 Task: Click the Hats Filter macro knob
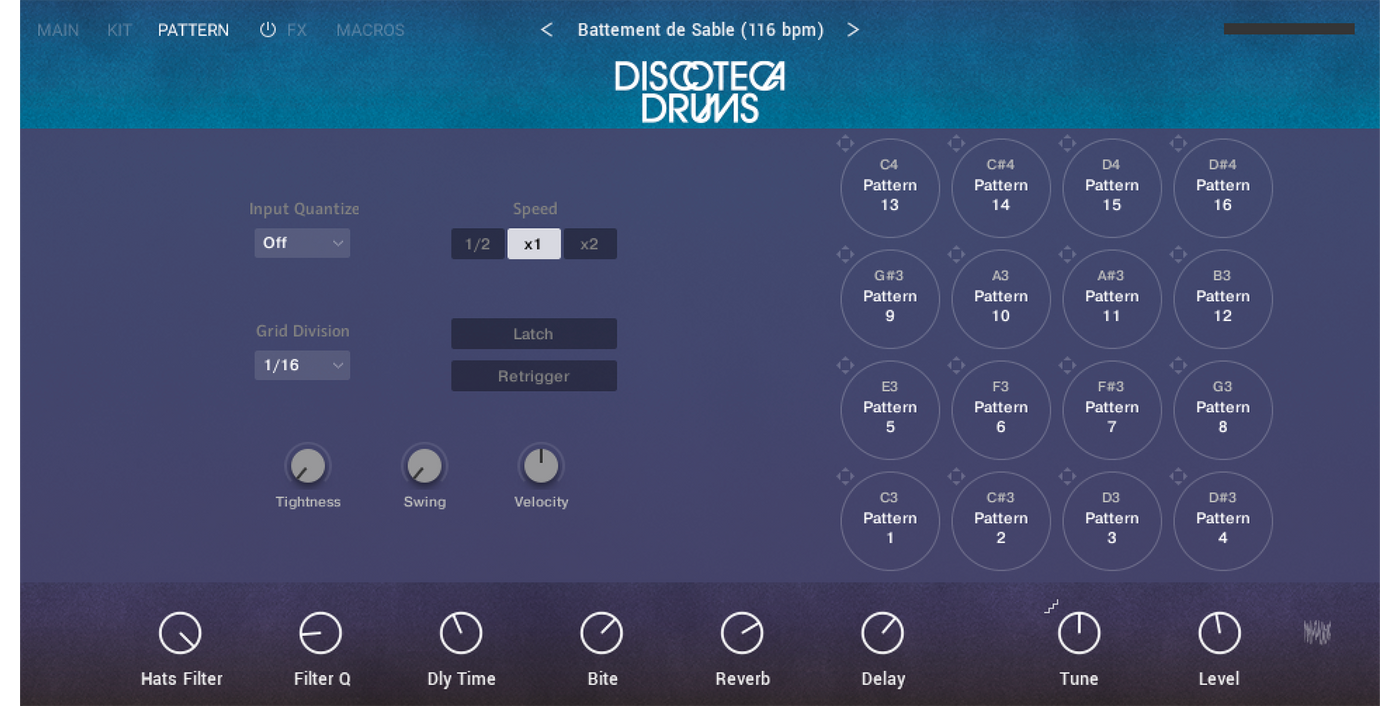click(180, 633)
